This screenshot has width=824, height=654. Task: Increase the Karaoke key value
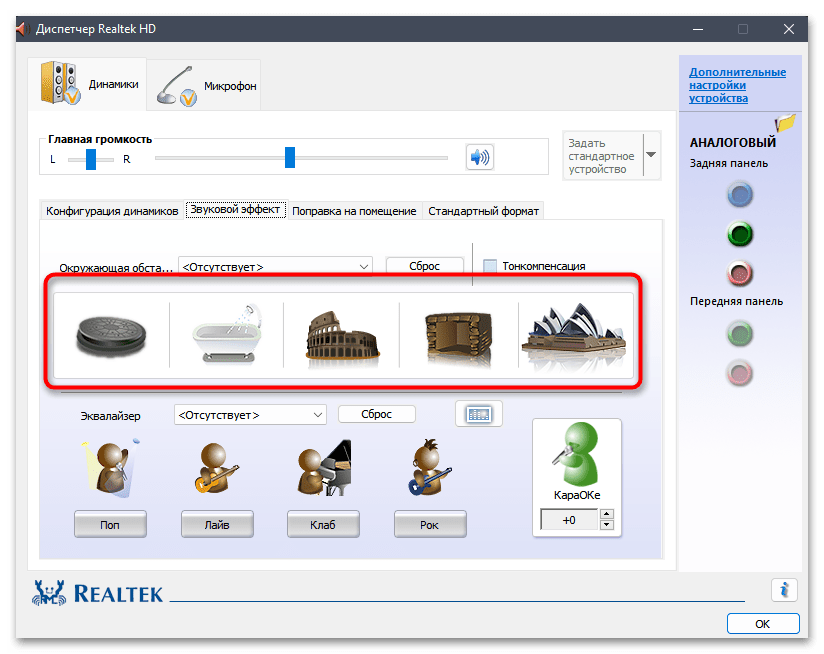(607, 514)
